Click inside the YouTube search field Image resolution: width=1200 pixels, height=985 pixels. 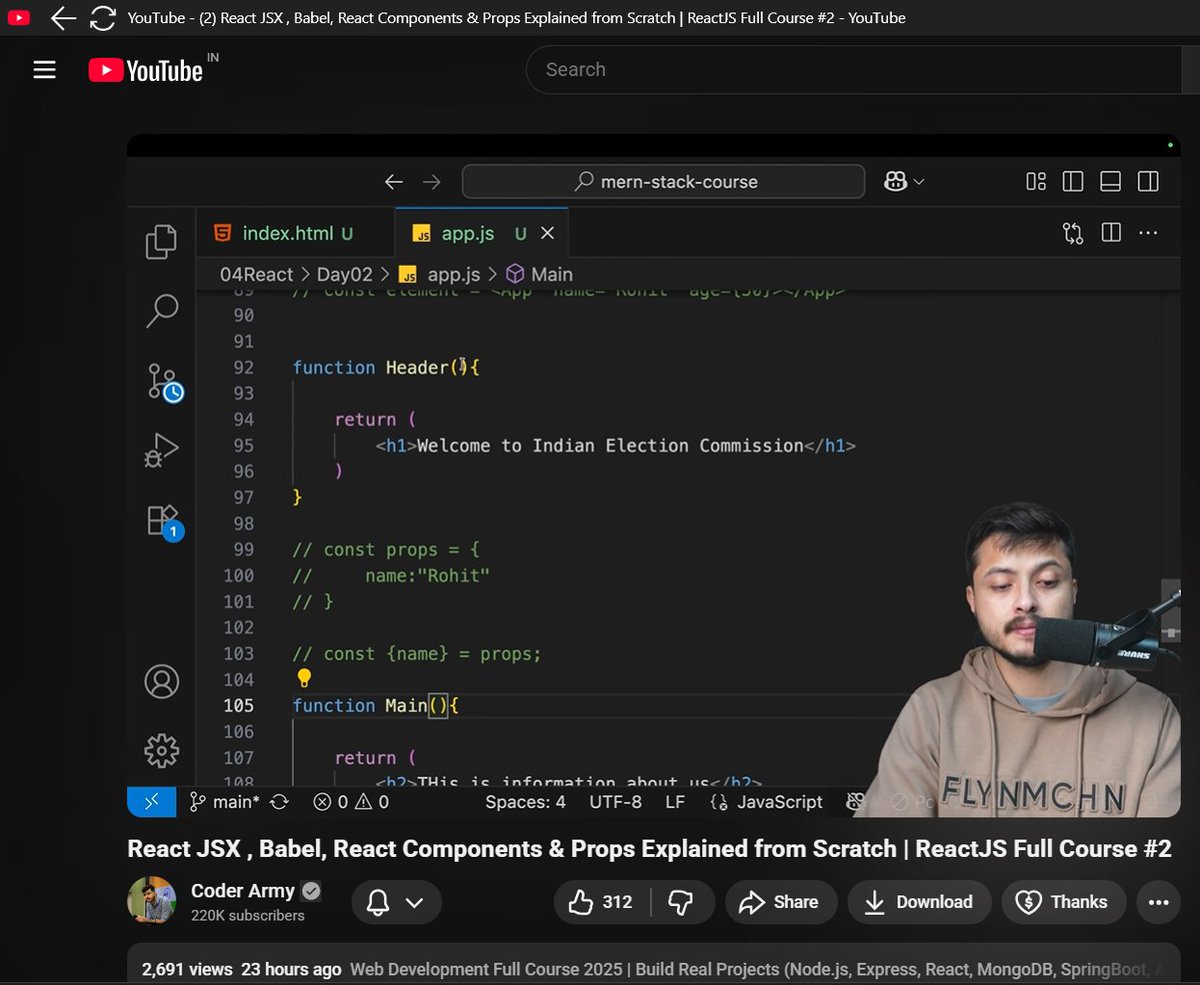pos(800,69)
